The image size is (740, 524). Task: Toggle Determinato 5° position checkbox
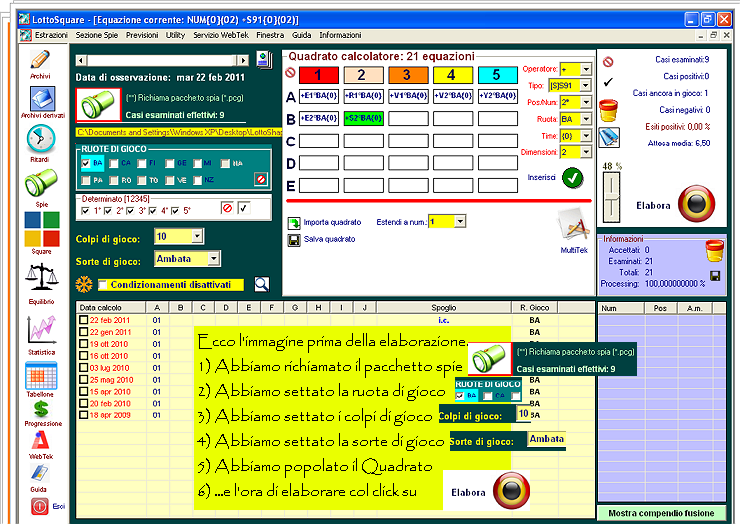click(175, 211)
